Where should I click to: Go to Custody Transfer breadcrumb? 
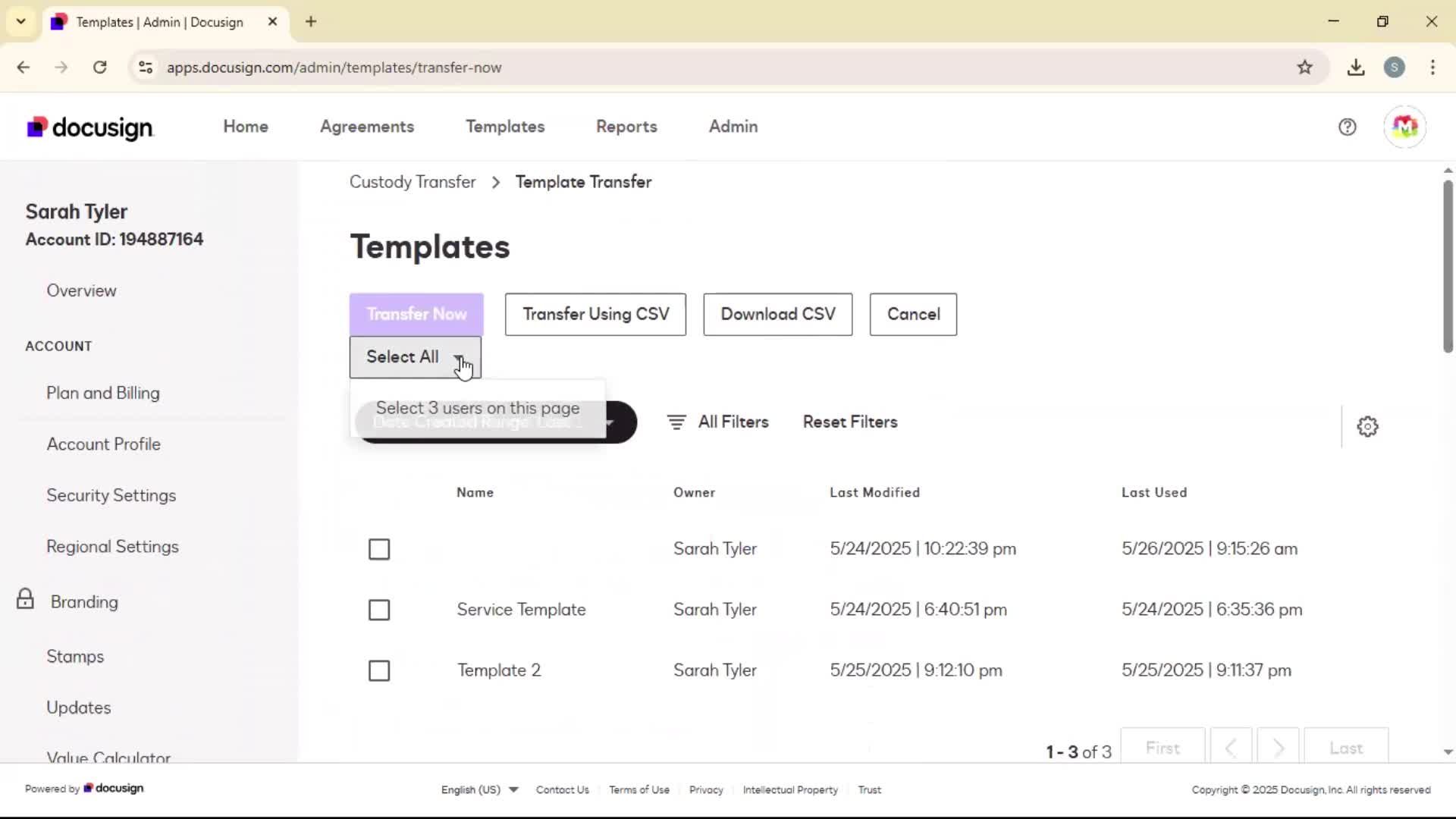(413, 182)
